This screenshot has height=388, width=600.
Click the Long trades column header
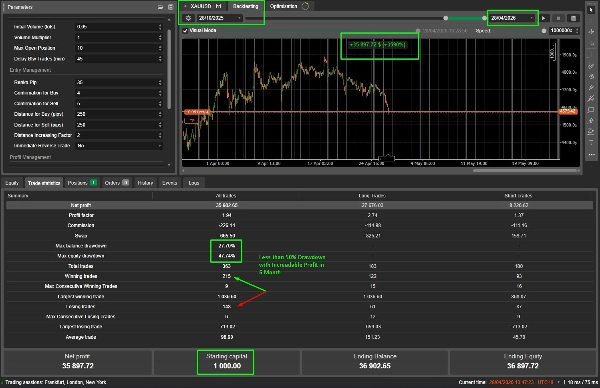tap(372, 196)
